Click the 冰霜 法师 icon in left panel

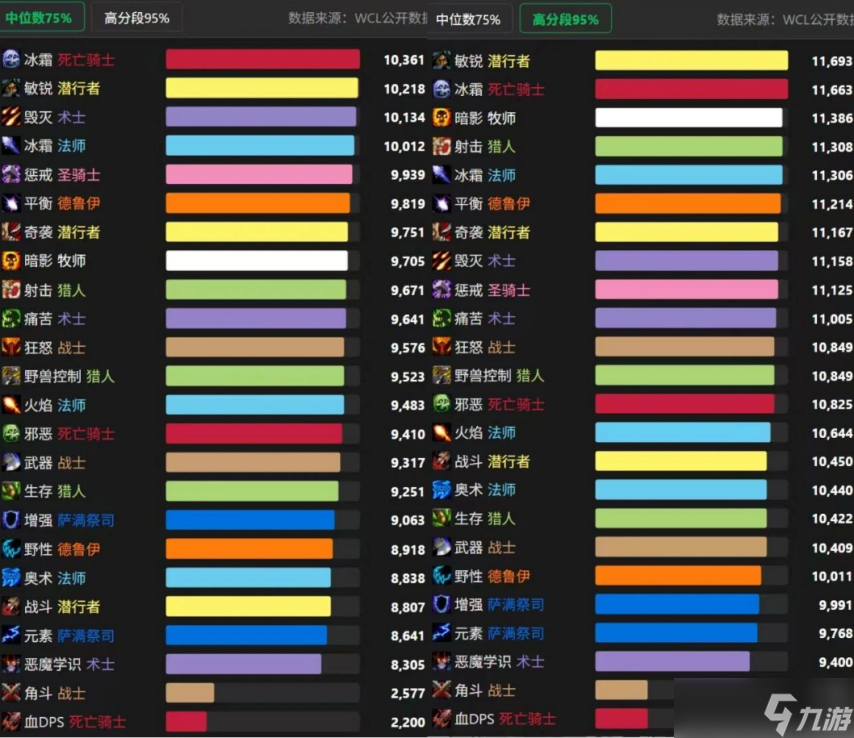pos(11,145)
